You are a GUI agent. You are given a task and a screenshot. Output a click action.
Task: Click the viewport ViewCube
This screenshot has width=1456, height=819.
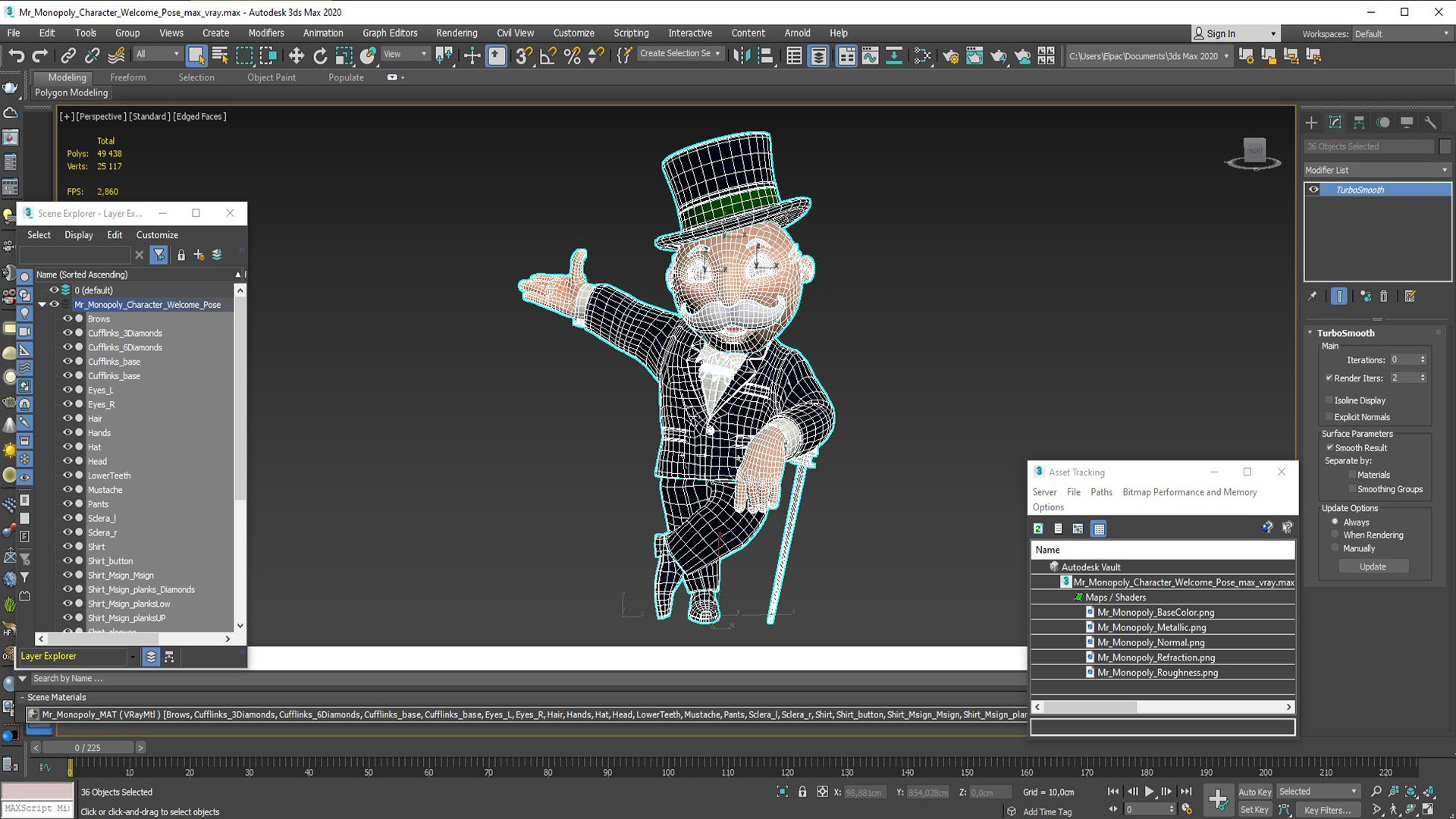pyautogui.click(x=1254, y=152)
